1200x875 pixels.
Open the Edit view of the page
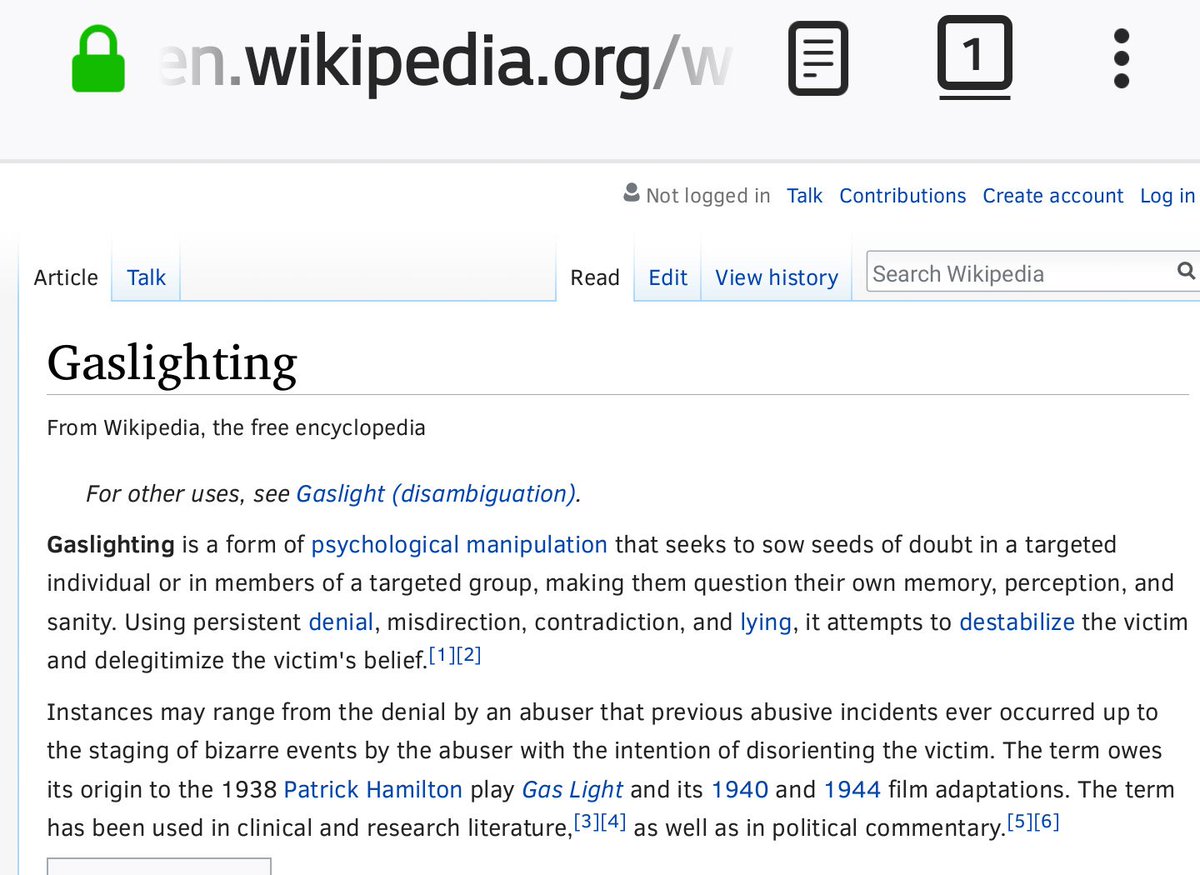pos(667,277)
